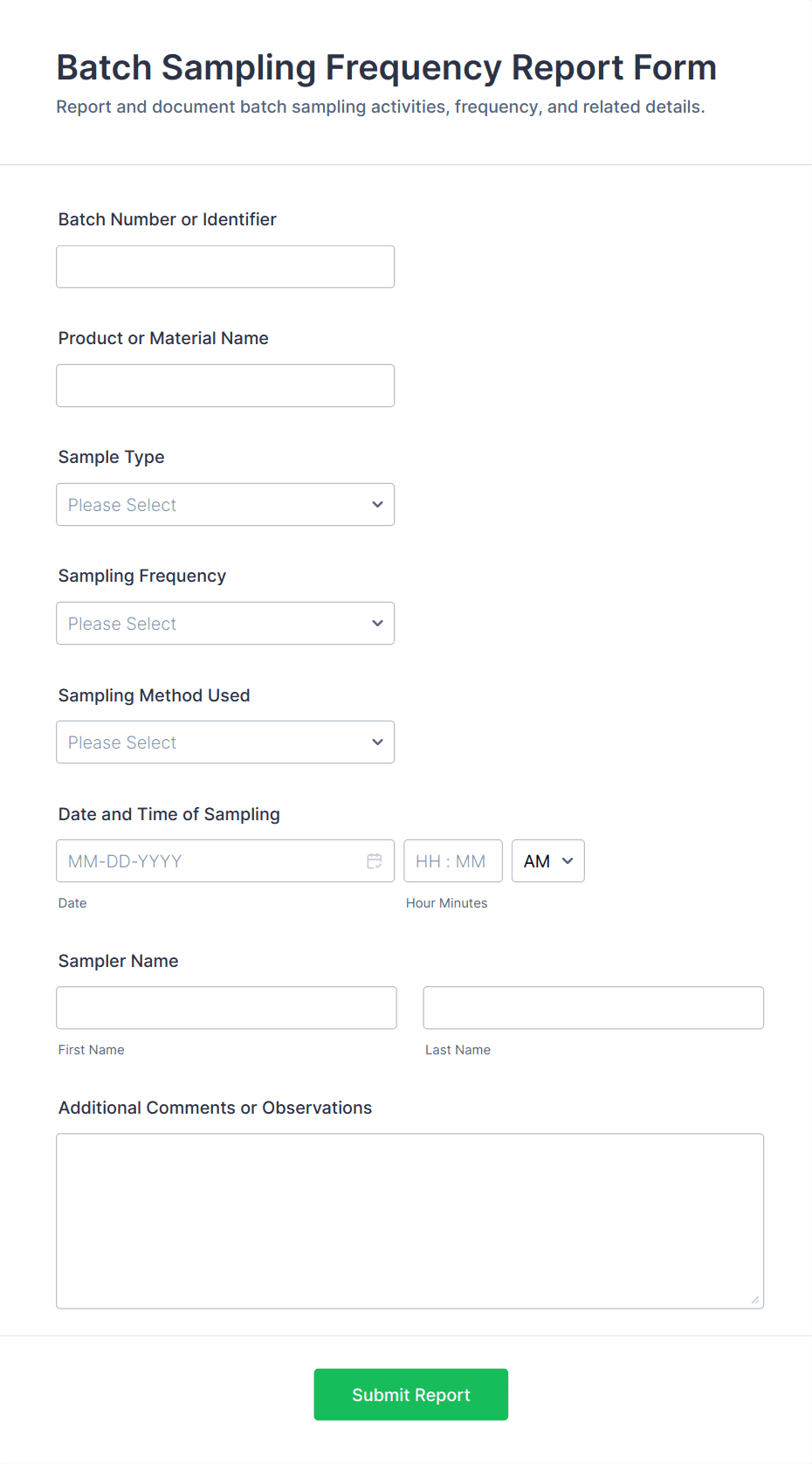Open the AM/PM selector

[547, 860]
